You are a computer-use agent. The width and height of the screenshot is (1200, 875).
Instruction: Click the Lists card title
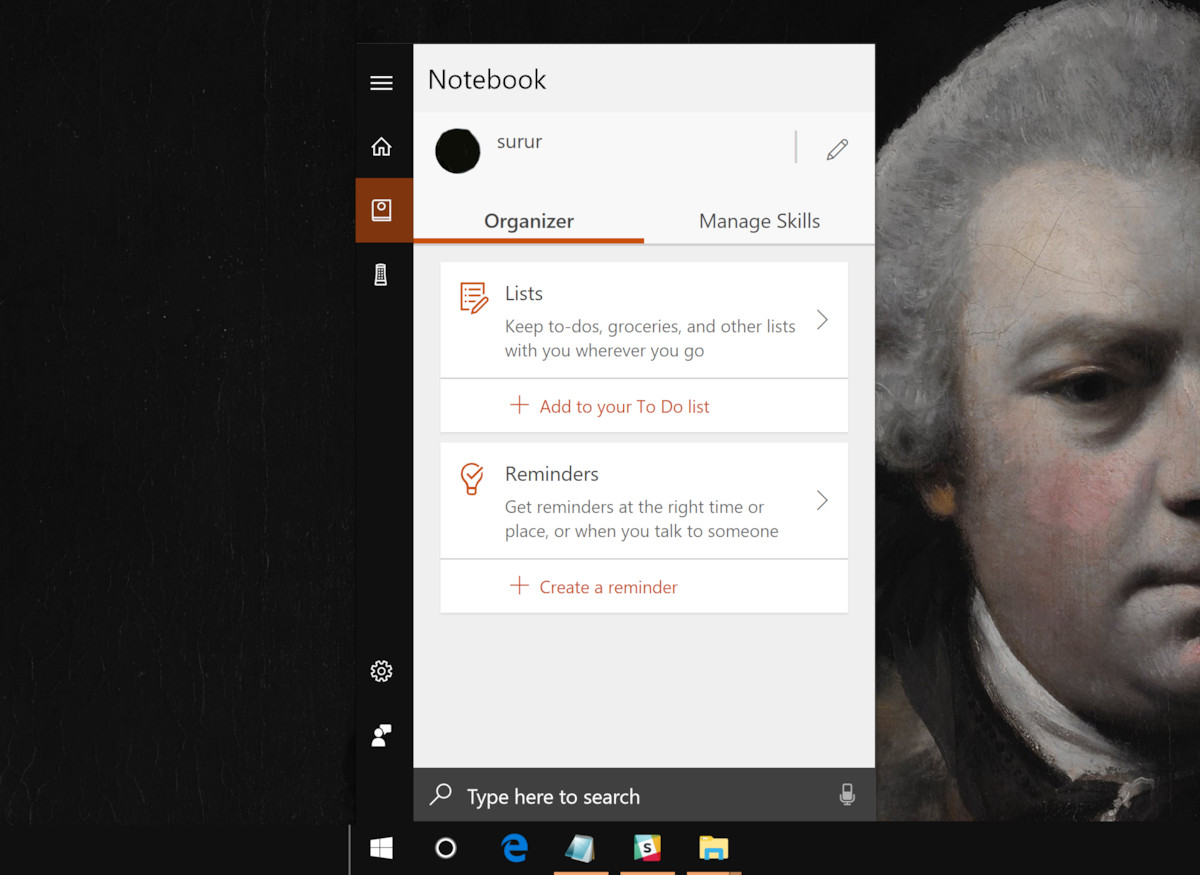coord(524,293)
